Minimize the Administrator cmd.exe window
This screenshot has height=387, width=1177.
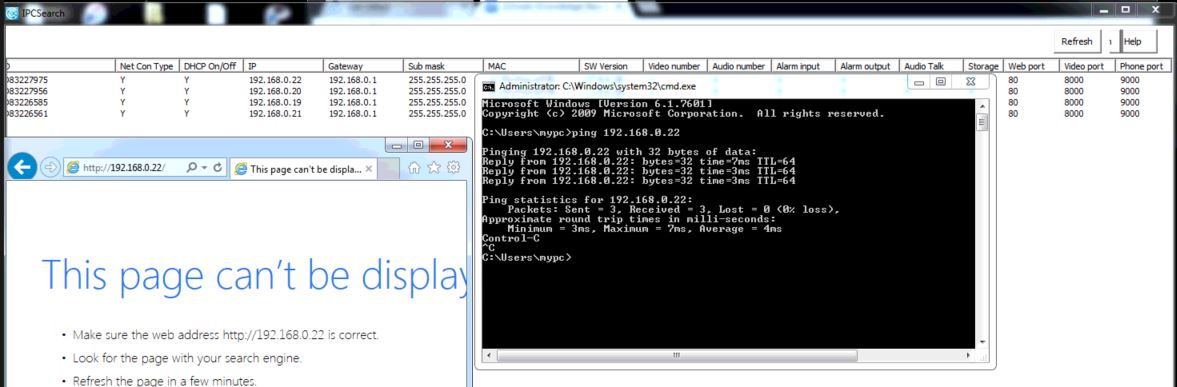tap(919, 81)
